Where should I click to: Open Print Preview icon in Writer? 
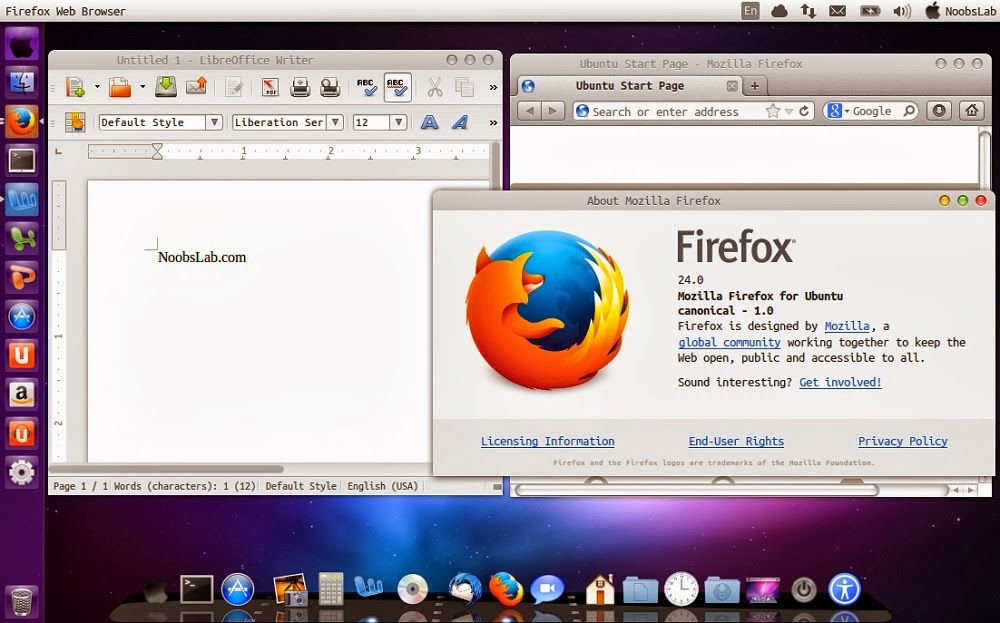[330, 87]
